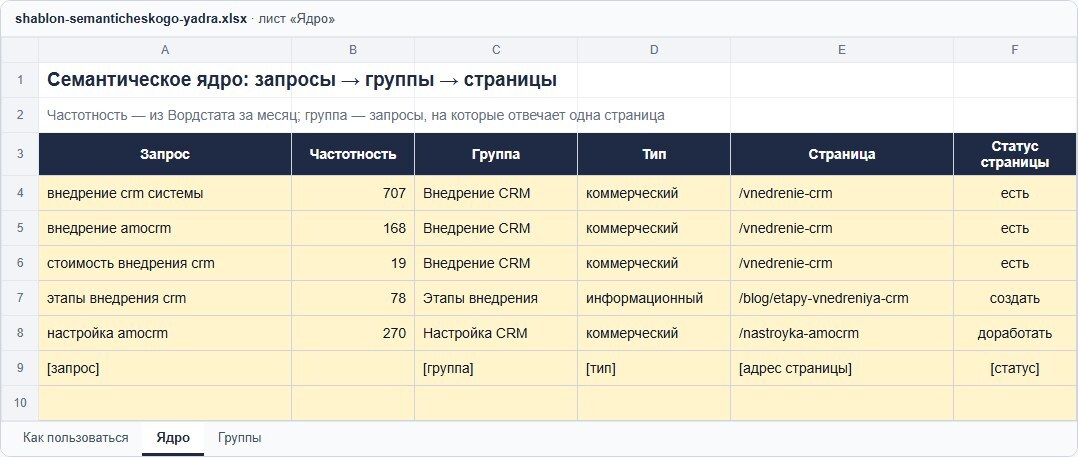Select row 4 header
Screen dimensions: 1078x457
point(20,193)
